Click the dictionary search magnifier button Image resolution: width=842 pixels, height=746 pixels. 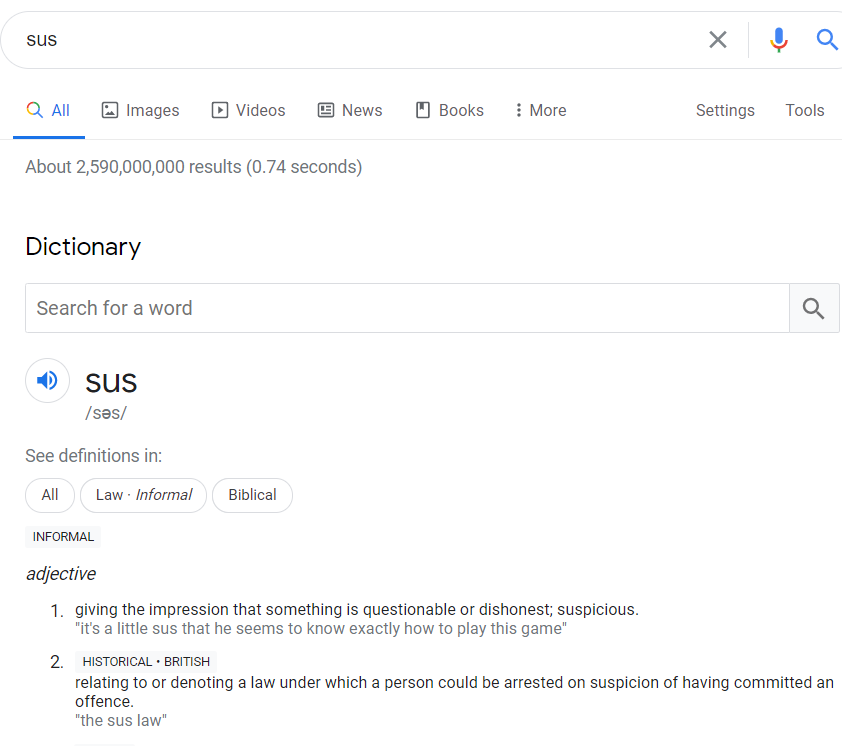coord(813,308)
